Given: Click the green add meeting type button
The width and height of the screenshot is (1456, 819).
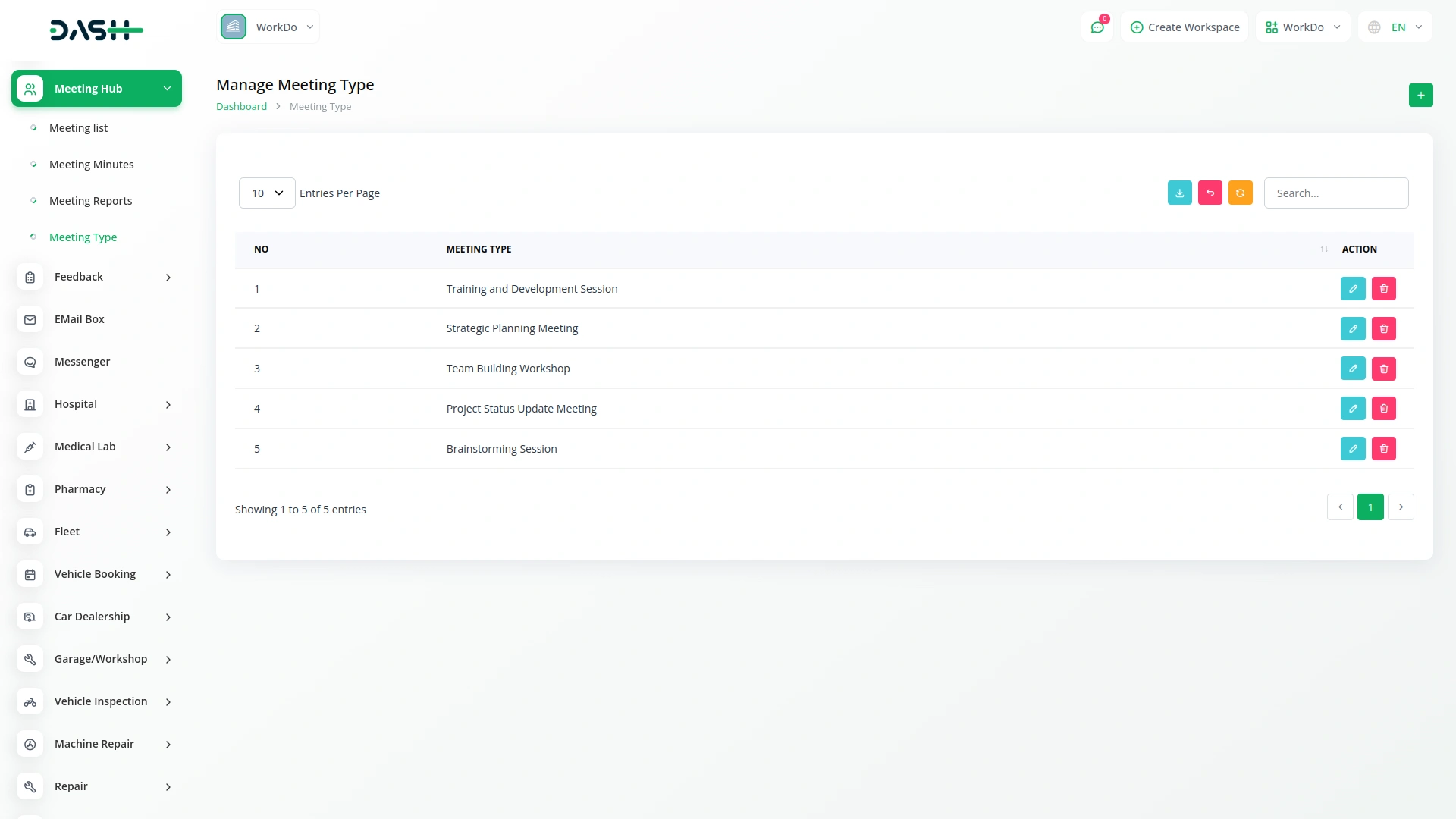Looking at the screenshot, I should pyautogui.click(x=1420, y=96).
